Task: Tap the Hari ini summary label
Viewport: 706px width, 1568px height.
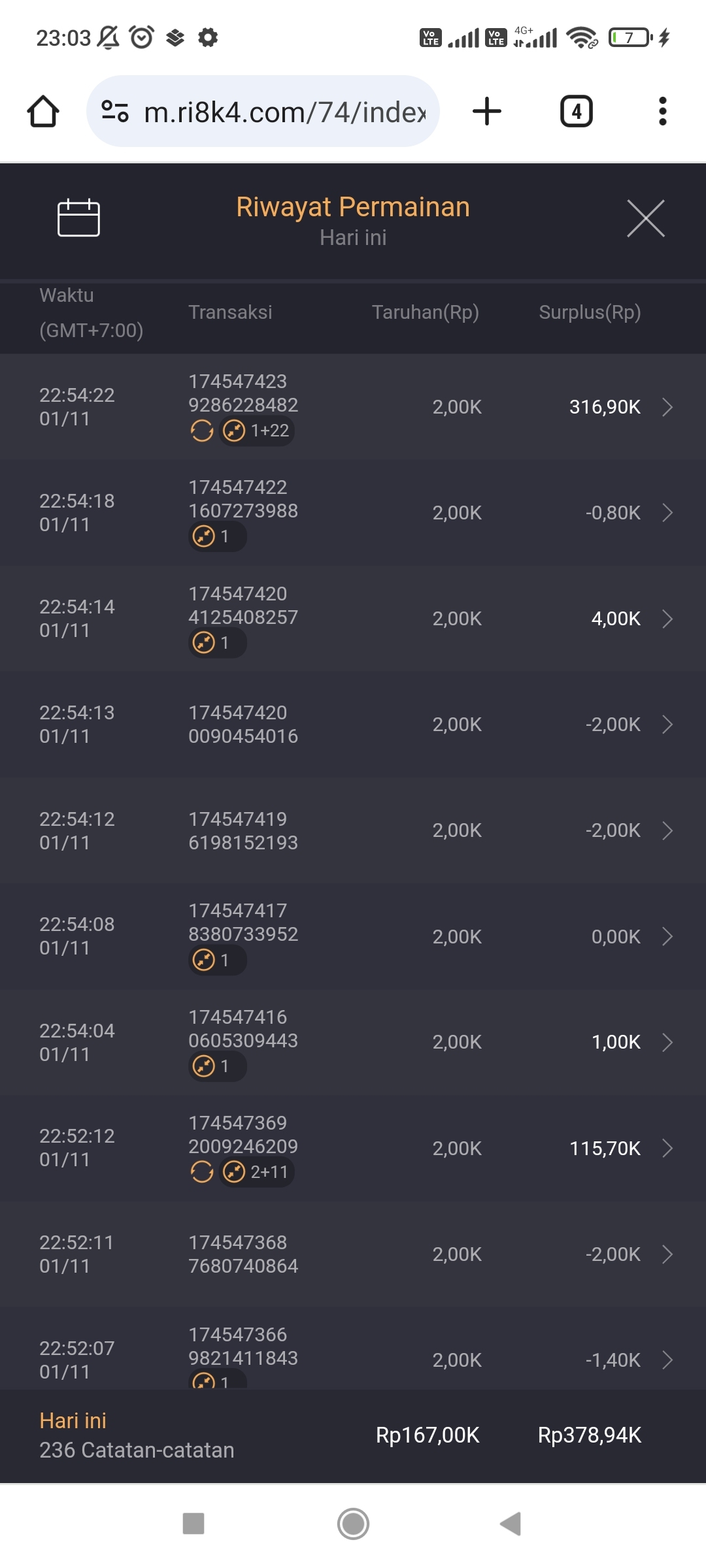Action: coord(73,1420)
